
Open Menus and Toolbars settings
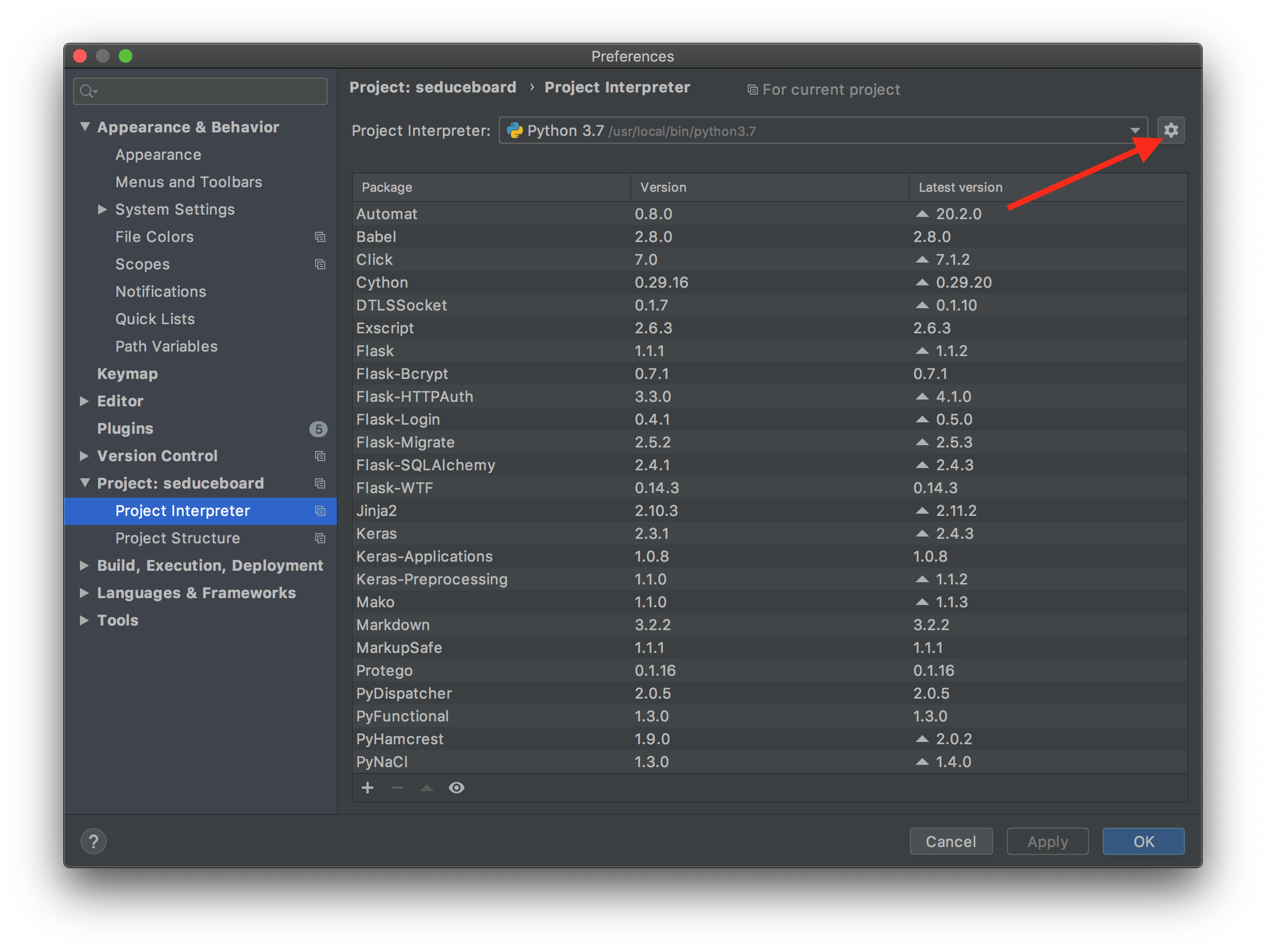click(188, 182)
